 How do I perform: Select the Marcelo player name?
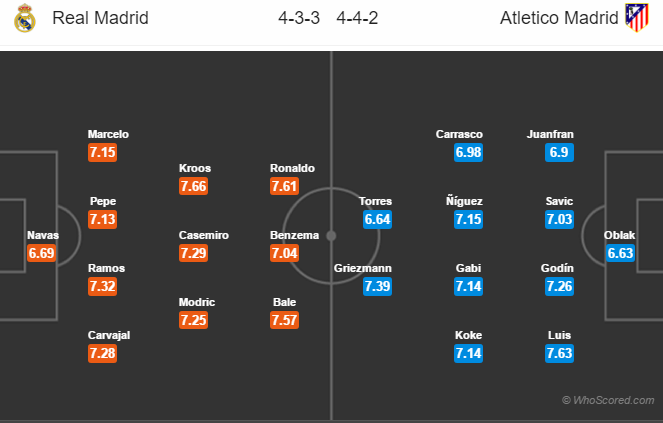click(x=108, y=134)
